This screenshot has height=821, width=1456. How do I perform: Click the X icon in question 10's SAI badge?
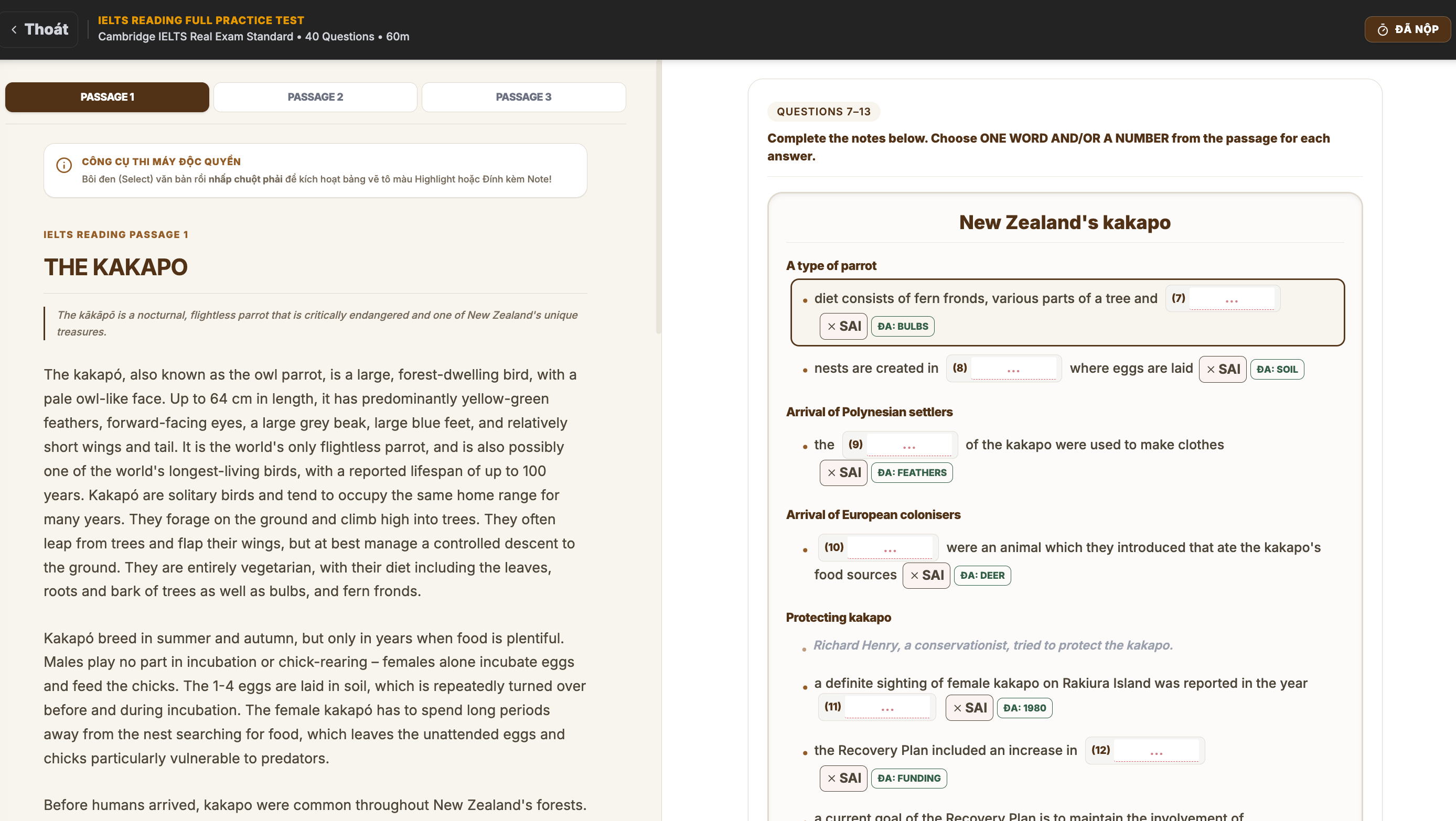(x=915, y=576)
